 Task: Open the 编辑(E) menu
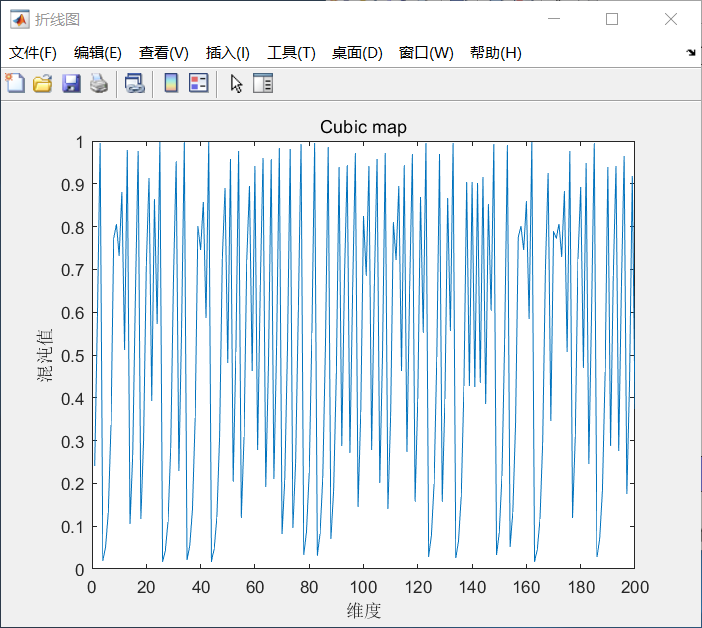[x=98, y=53]
